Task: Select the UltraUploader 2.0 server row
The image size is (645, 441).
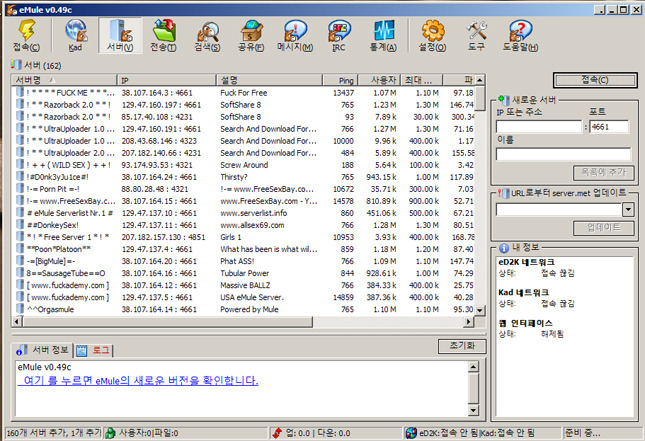Action: [245, 153]
